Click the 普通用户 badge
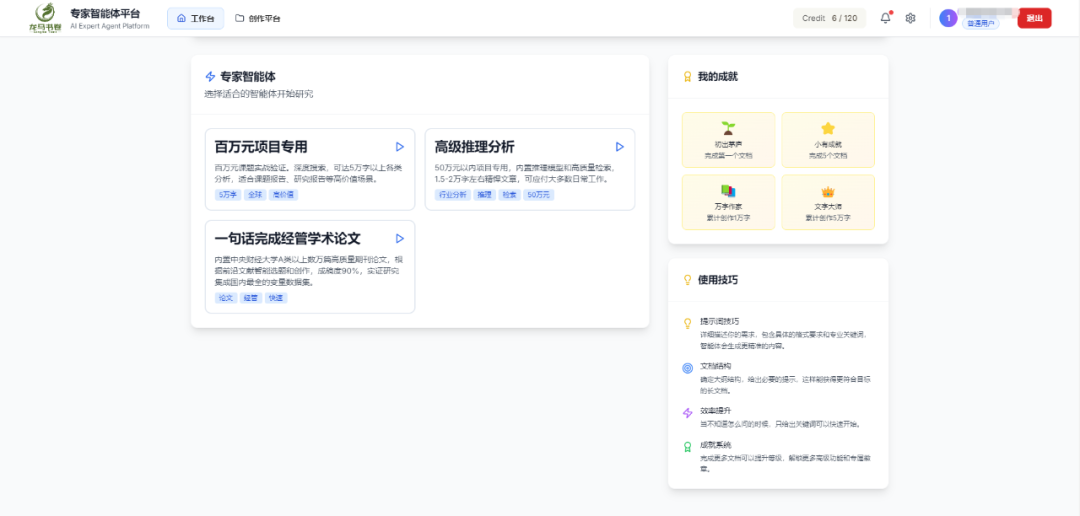The height and width of the screenshot is (516, 1080). [981, 24]
